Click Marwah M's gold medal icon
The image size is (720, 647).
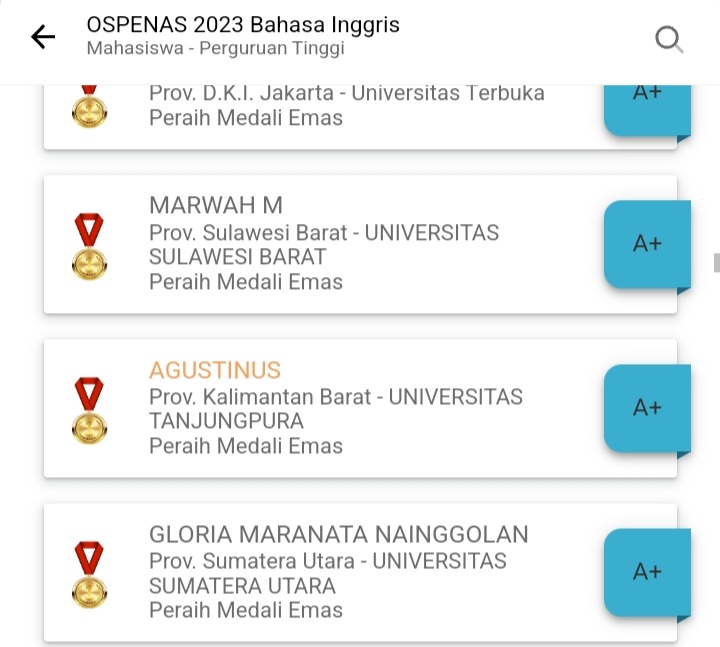89,245
